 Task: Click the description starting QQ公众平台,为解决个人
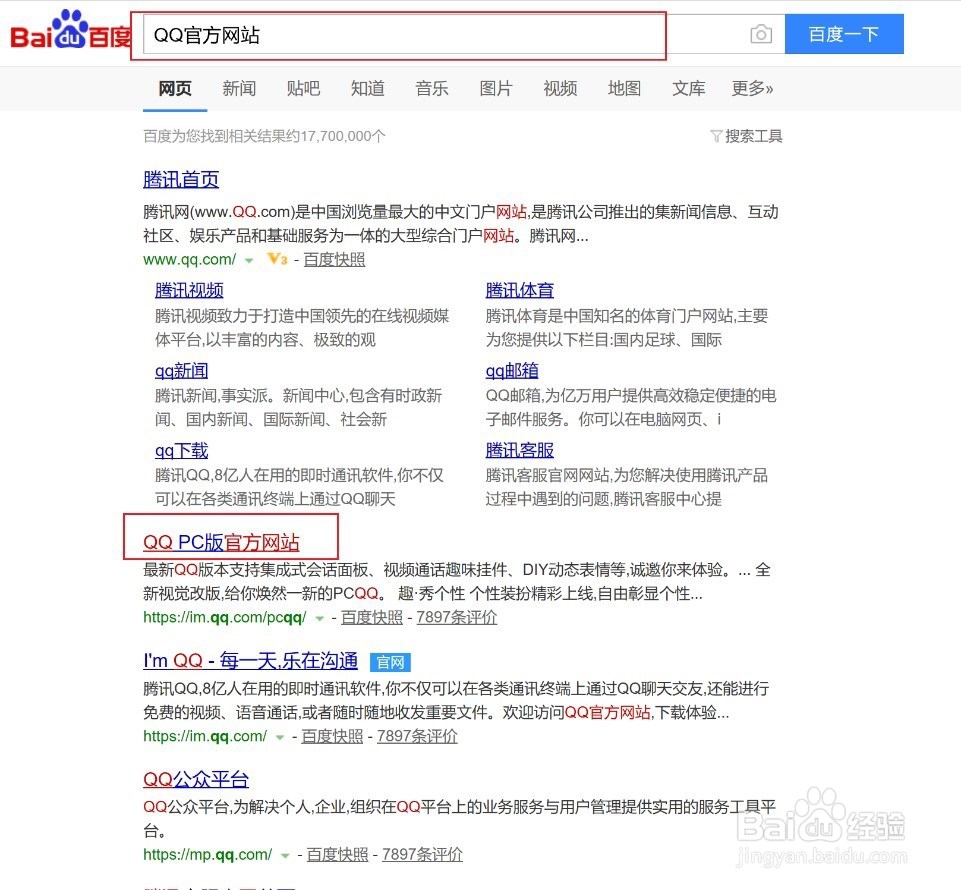(x=459, y=819)
